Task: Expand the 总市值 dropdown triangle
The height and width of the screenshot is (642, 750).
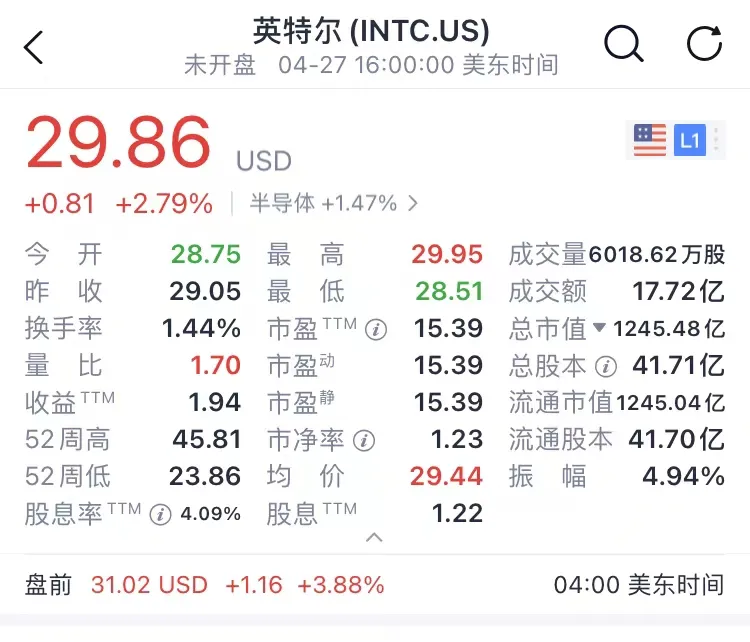Action: tap(599, 328)
